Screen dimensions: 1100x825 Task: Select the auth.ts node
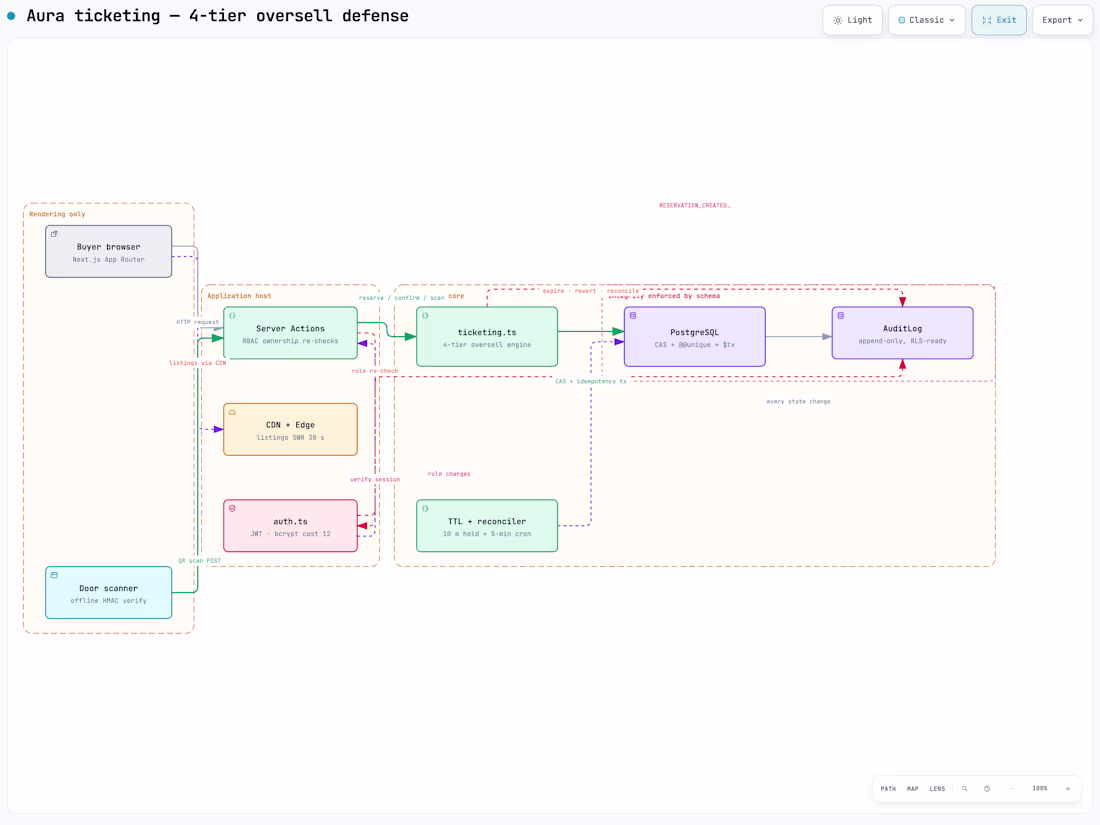click(x=290, y=526)
